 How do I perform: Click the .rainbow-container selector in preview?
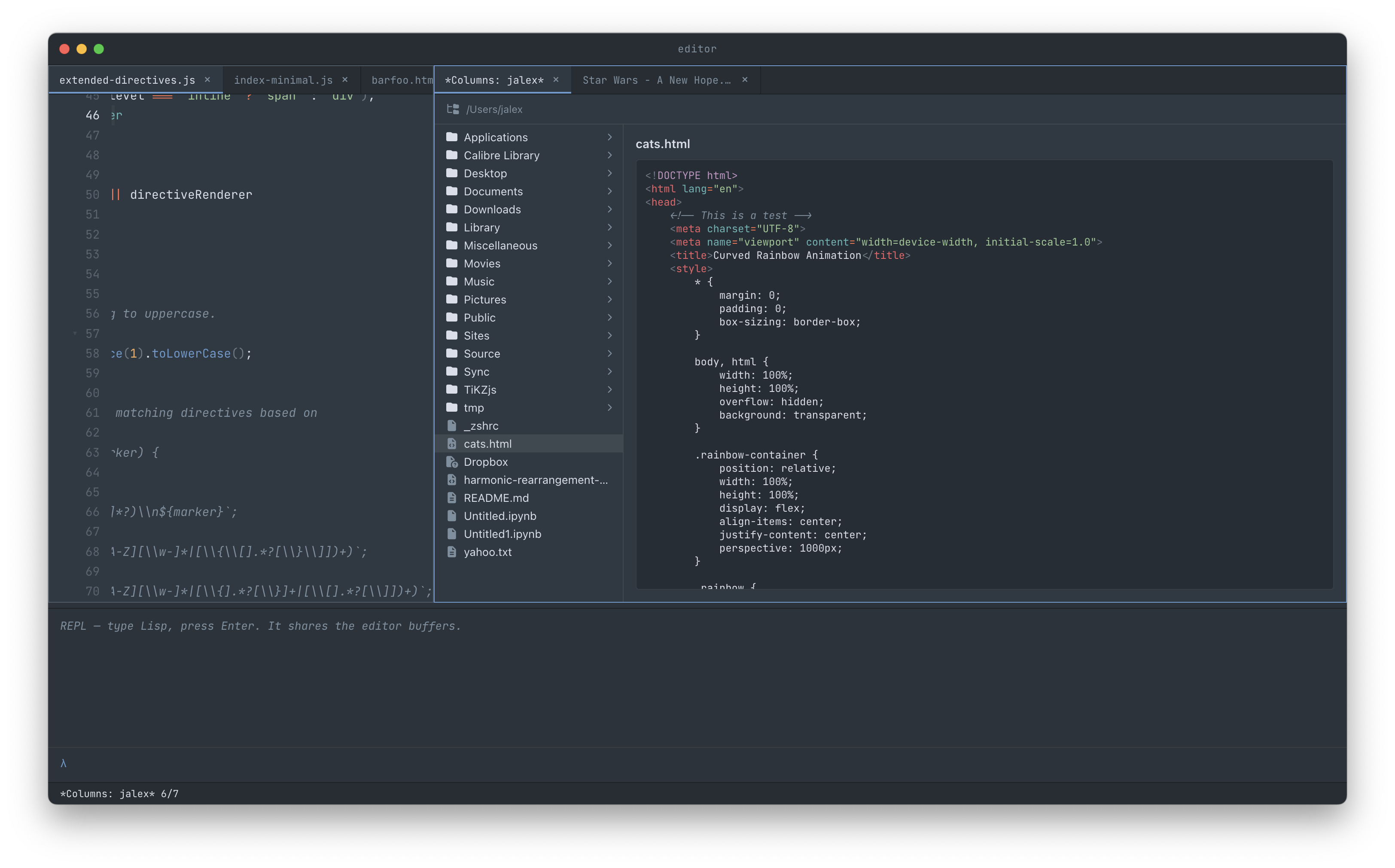750,455
